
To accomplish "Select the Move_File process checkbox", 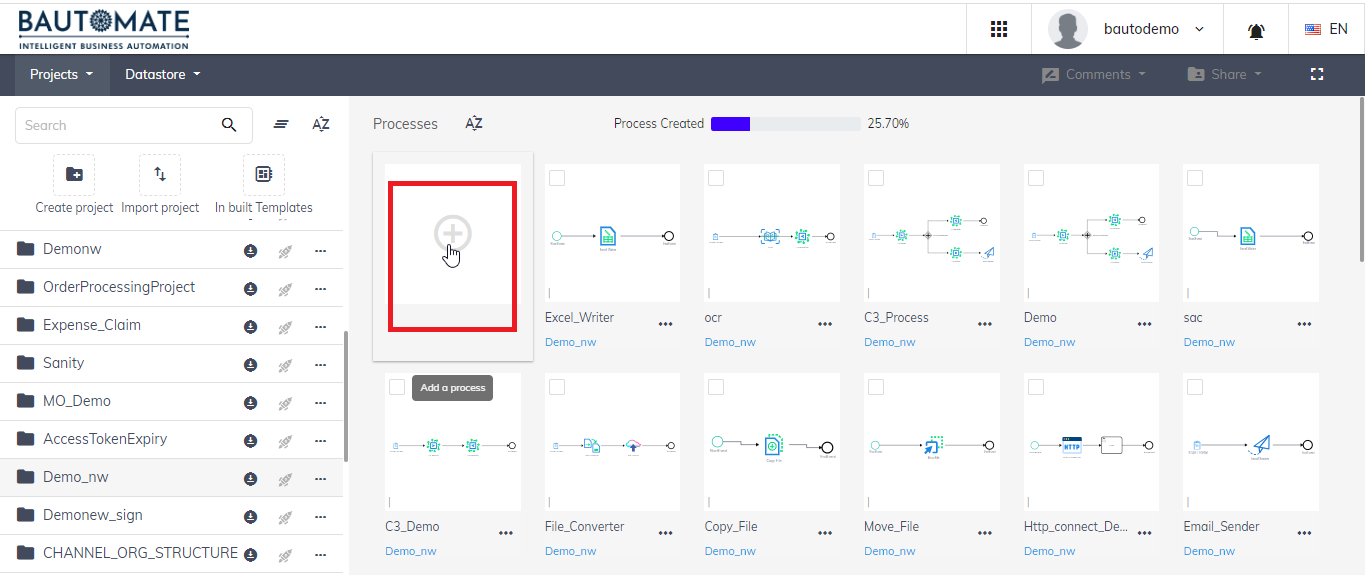I will click(876, 387).
